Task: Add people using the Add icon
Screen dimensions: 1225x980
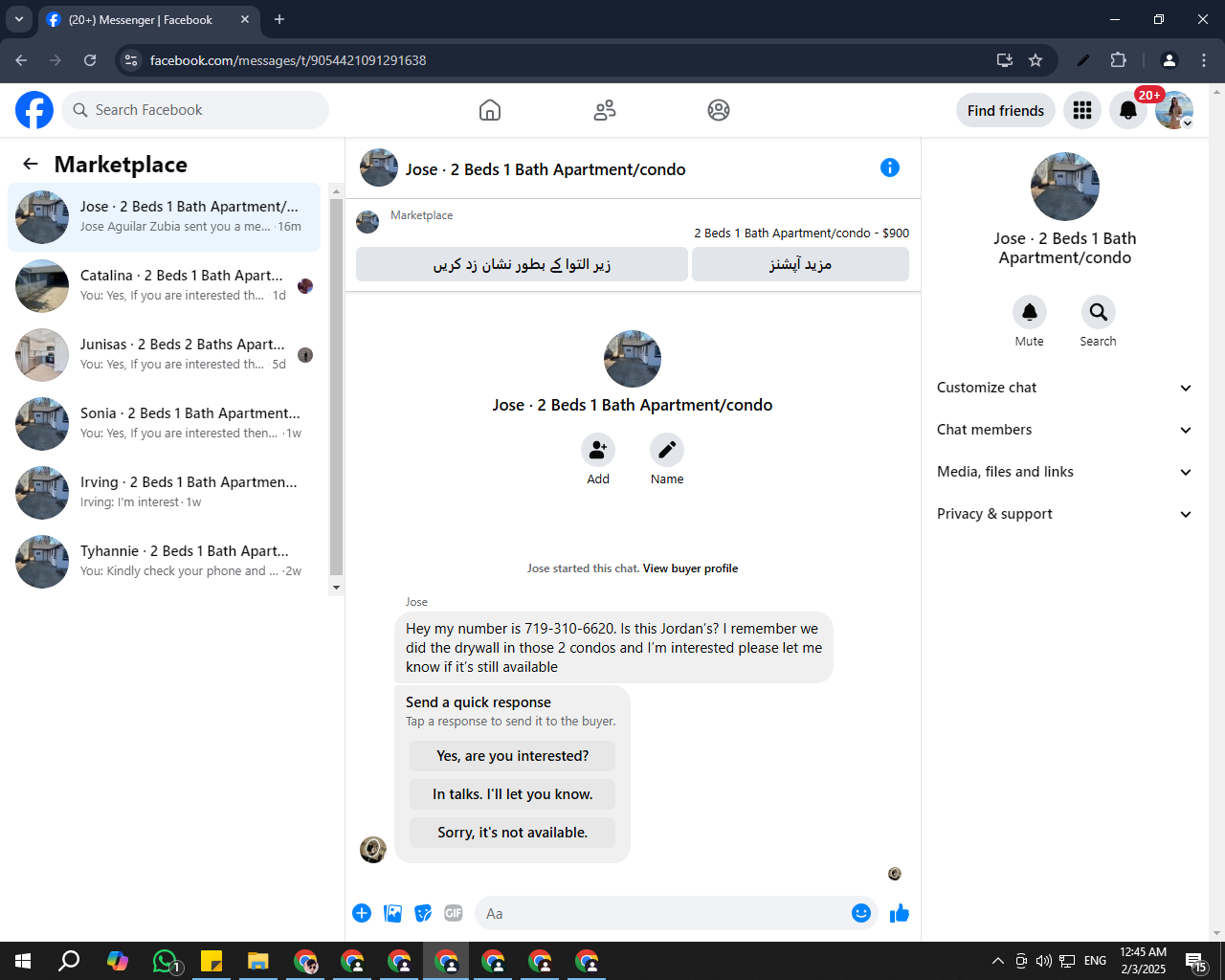Action: (x=598, y=450)
